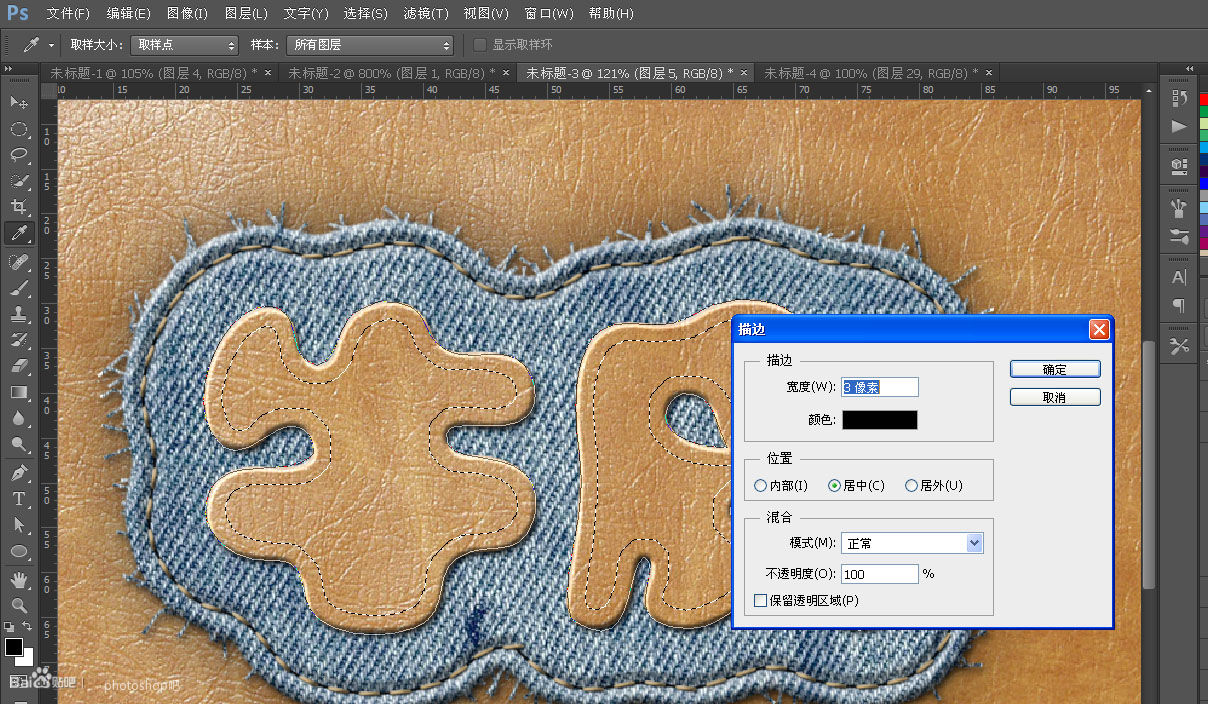This screenshot has width=1208, height=704.
Task: Close the 未标题-3 document tab
Action: [743, 73]
